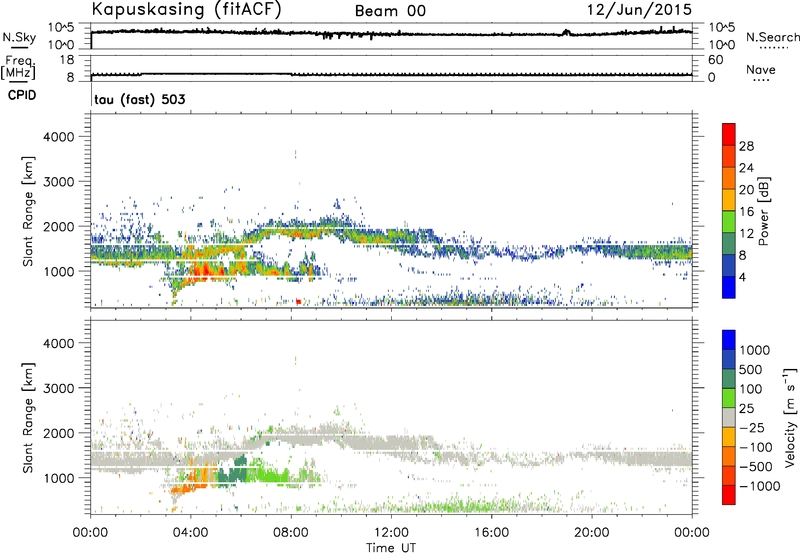Click the title text "Kapuskasing (fitACF)"

[x=186, y=9]
